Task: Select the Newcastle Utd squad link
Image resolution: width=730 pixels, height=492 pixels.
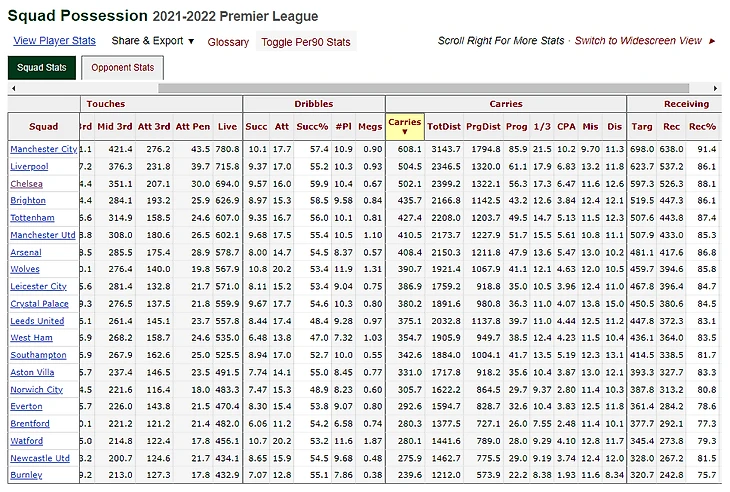Action: (40, 458)
